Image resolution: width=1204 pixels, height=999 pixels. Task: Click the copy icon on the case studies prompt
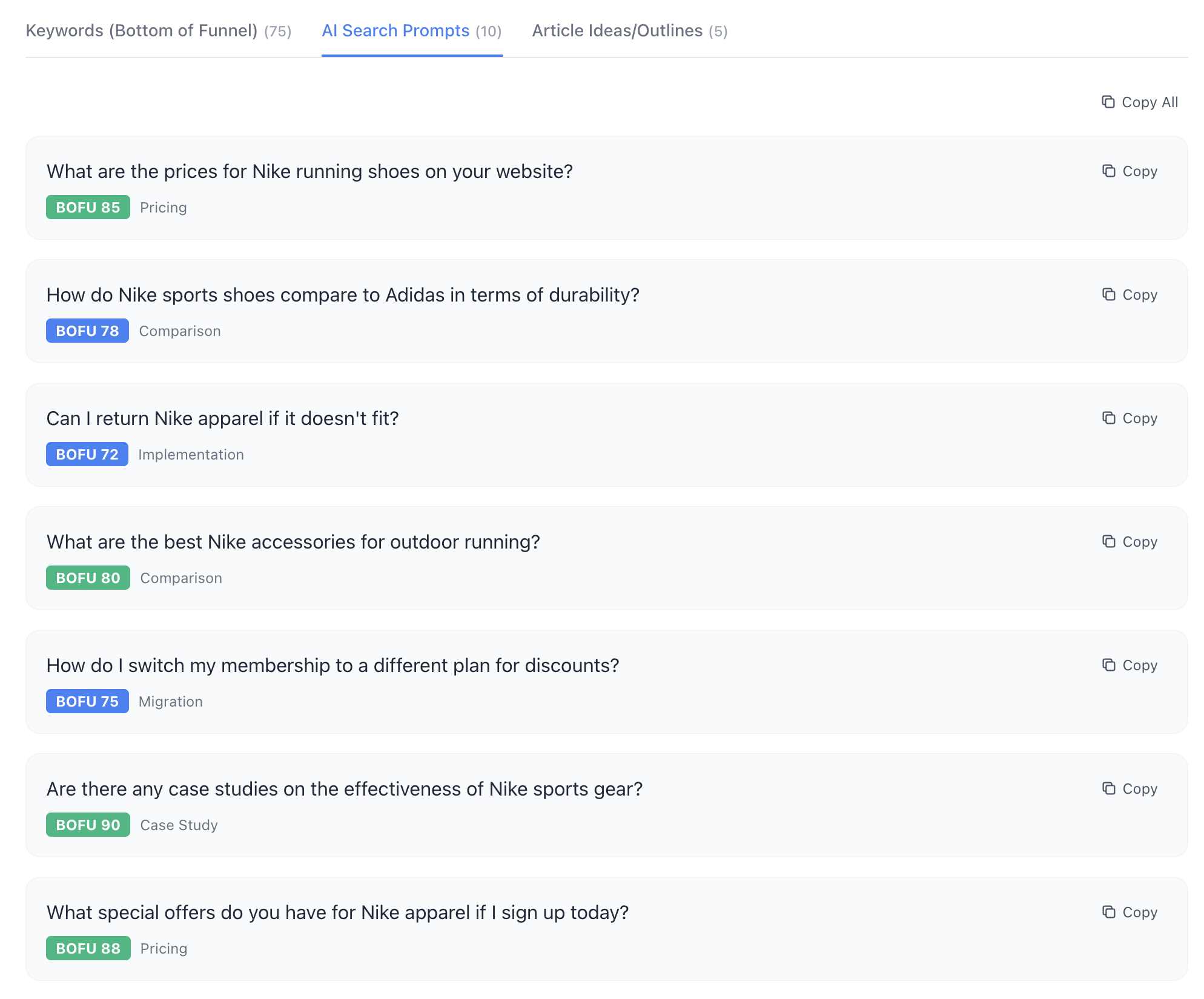point(1108,789)
